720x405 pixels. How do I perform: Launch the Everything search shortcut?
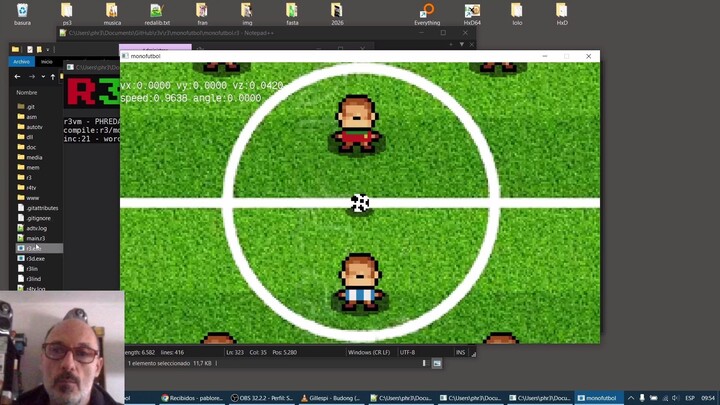[427, 13]
